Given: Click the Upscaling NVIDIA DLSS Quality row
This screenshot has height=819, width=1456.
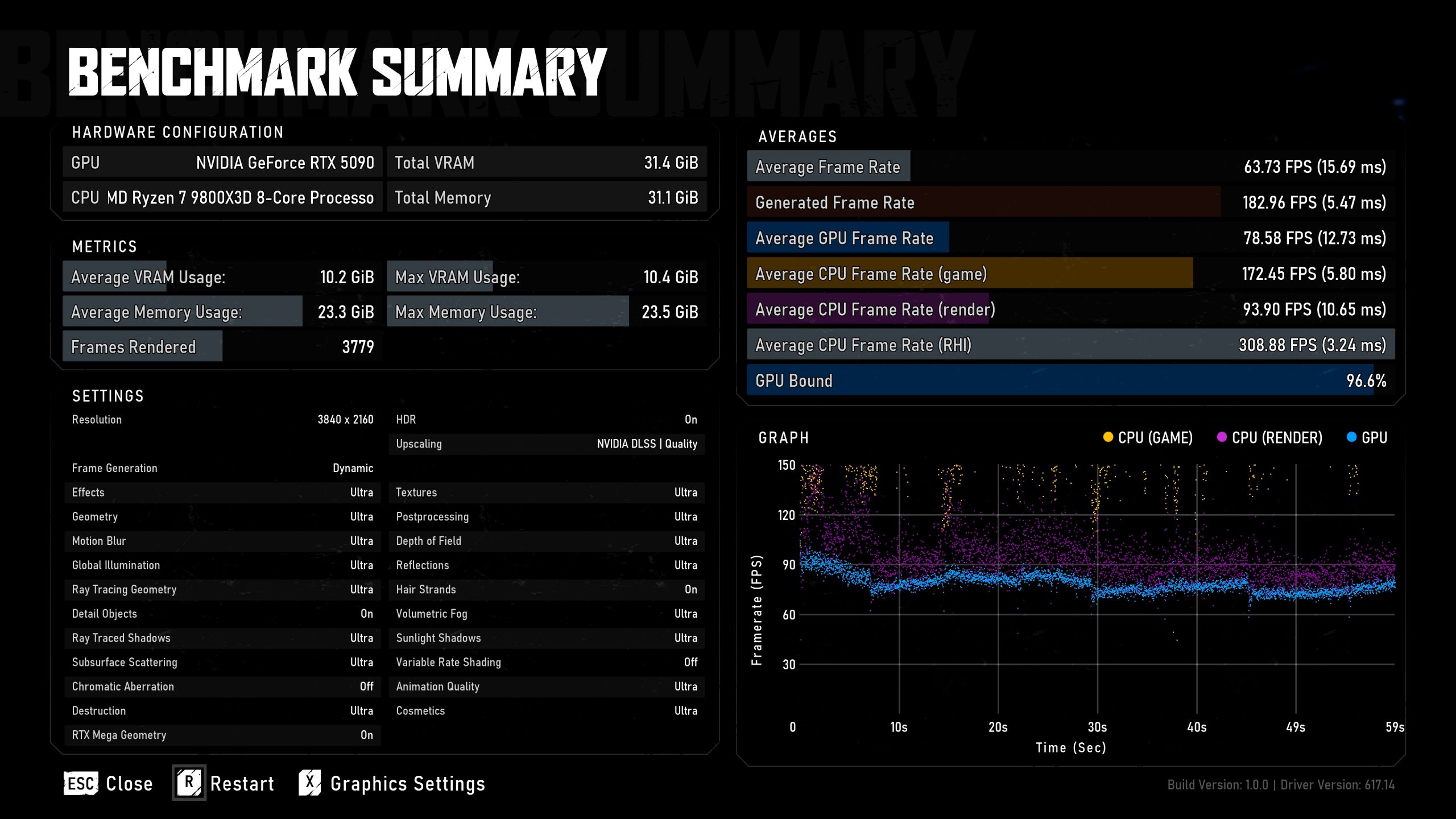Looking at the screenshot, I should click(547, 444).
